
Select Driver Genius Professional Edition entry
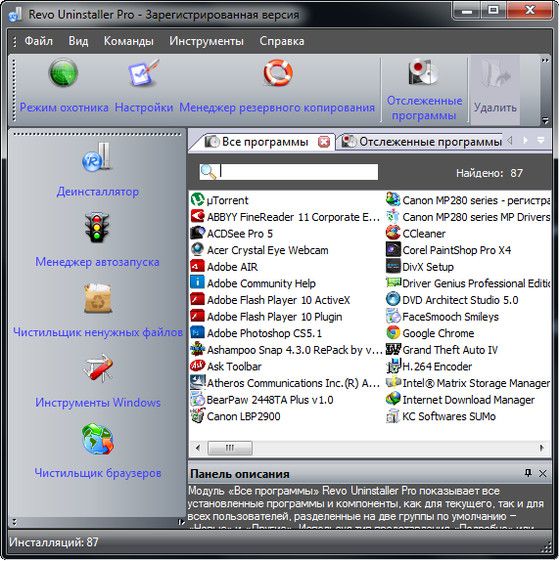coord(468,283)
